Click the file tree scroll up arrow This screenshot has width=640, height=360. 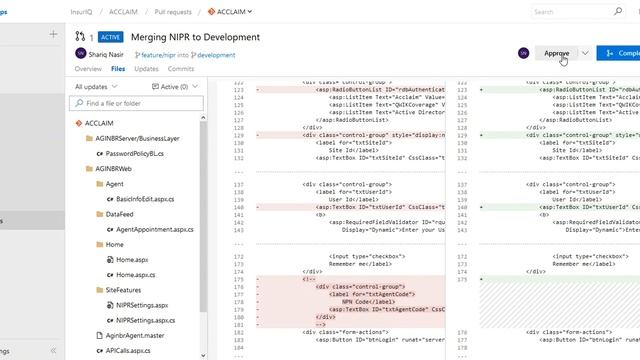pyautogui.click(x=203, y=118)
